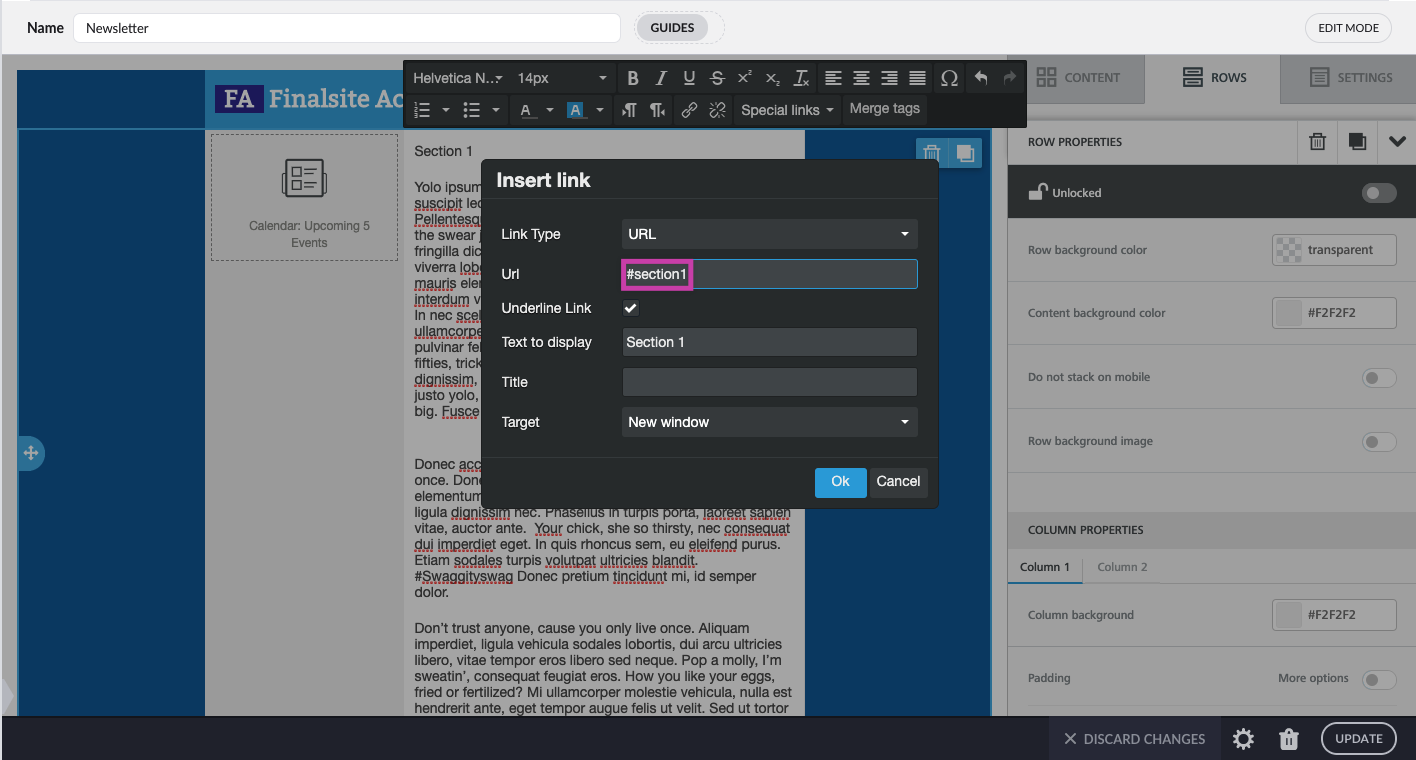Expand the Special links menu
The height and width of the screenshot is (760, 1416).
(787, 111)
